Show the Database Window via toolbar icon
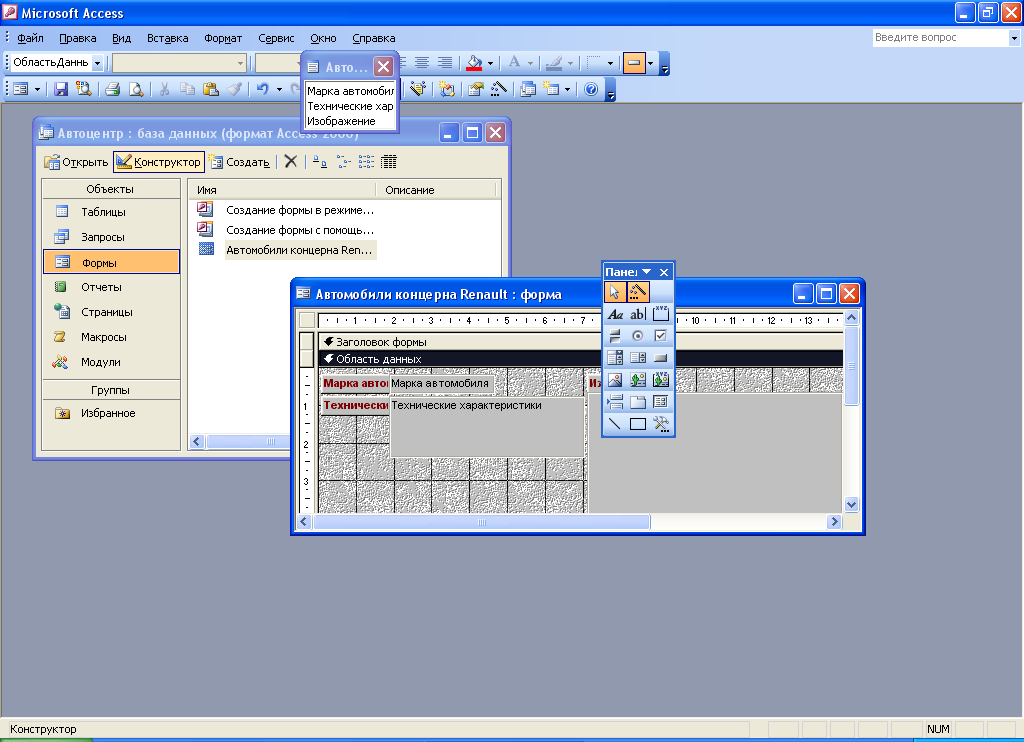1024x742 pixels. tap(528, 89)
